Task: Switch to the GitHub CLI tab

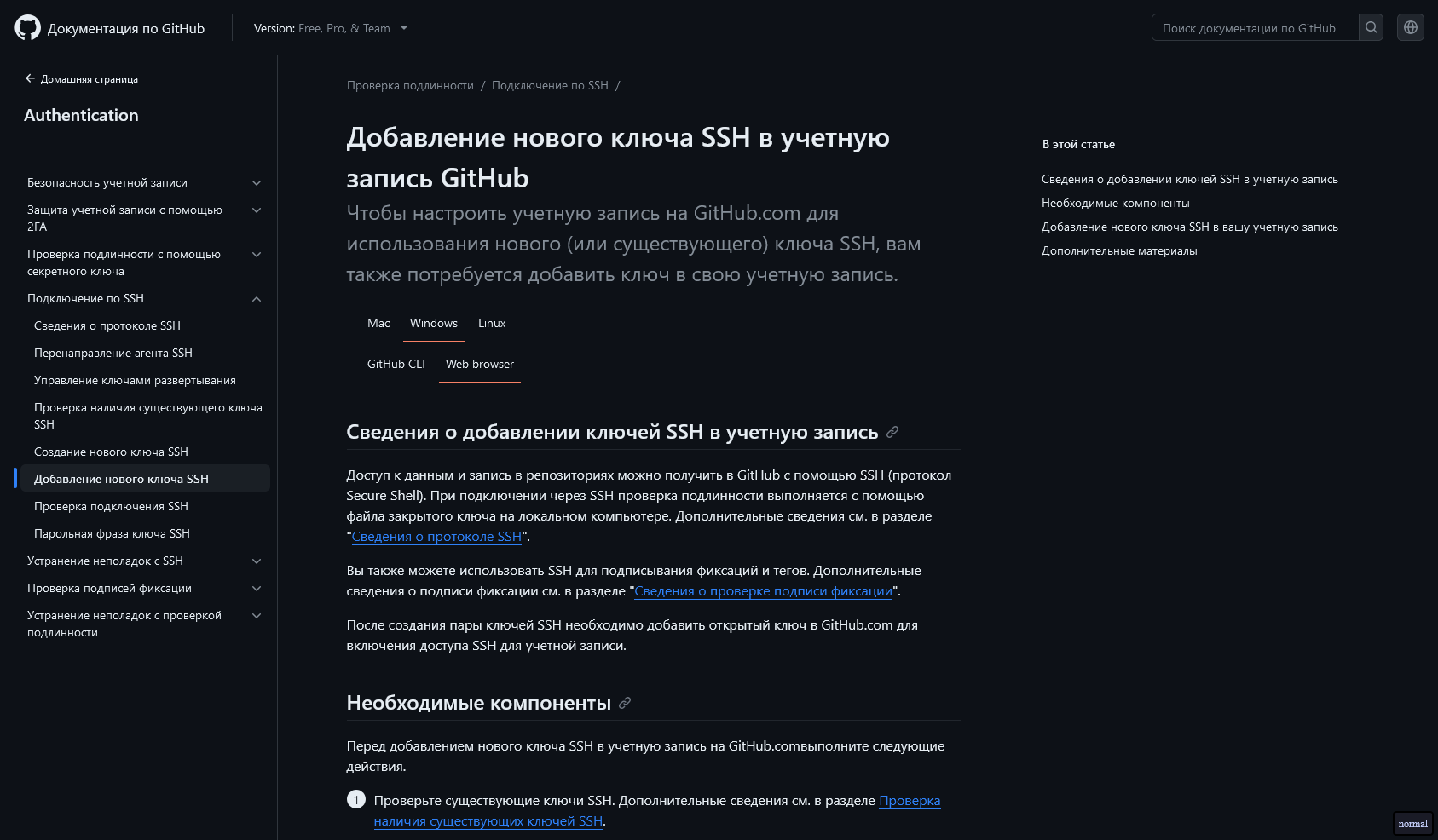Action: pyautogui.click(x=396, y=364)
